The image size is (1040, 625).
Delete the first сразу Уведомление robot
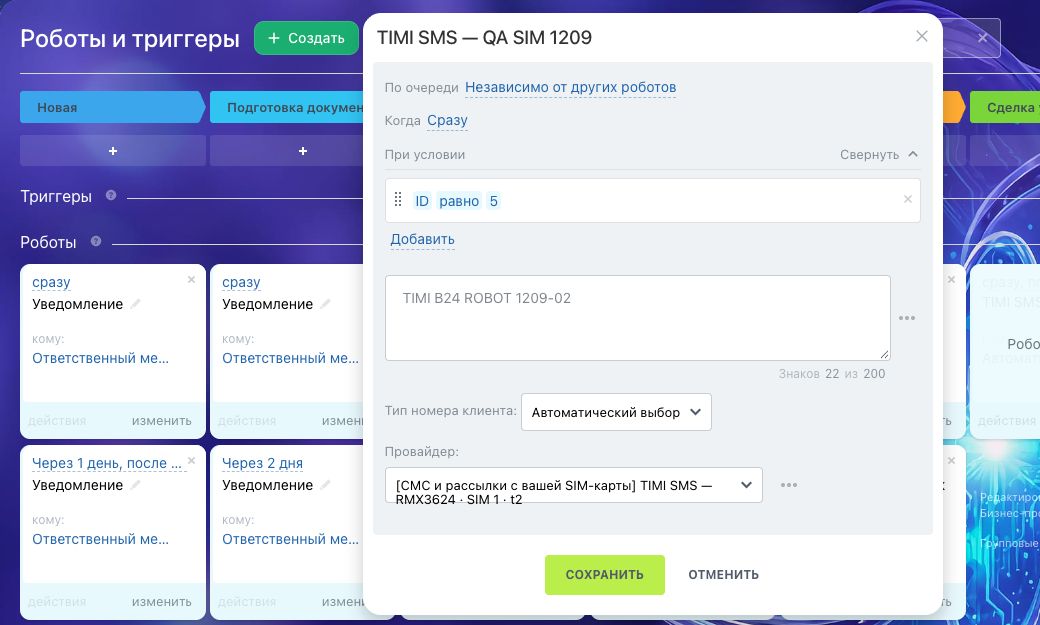tap(191, 280)
